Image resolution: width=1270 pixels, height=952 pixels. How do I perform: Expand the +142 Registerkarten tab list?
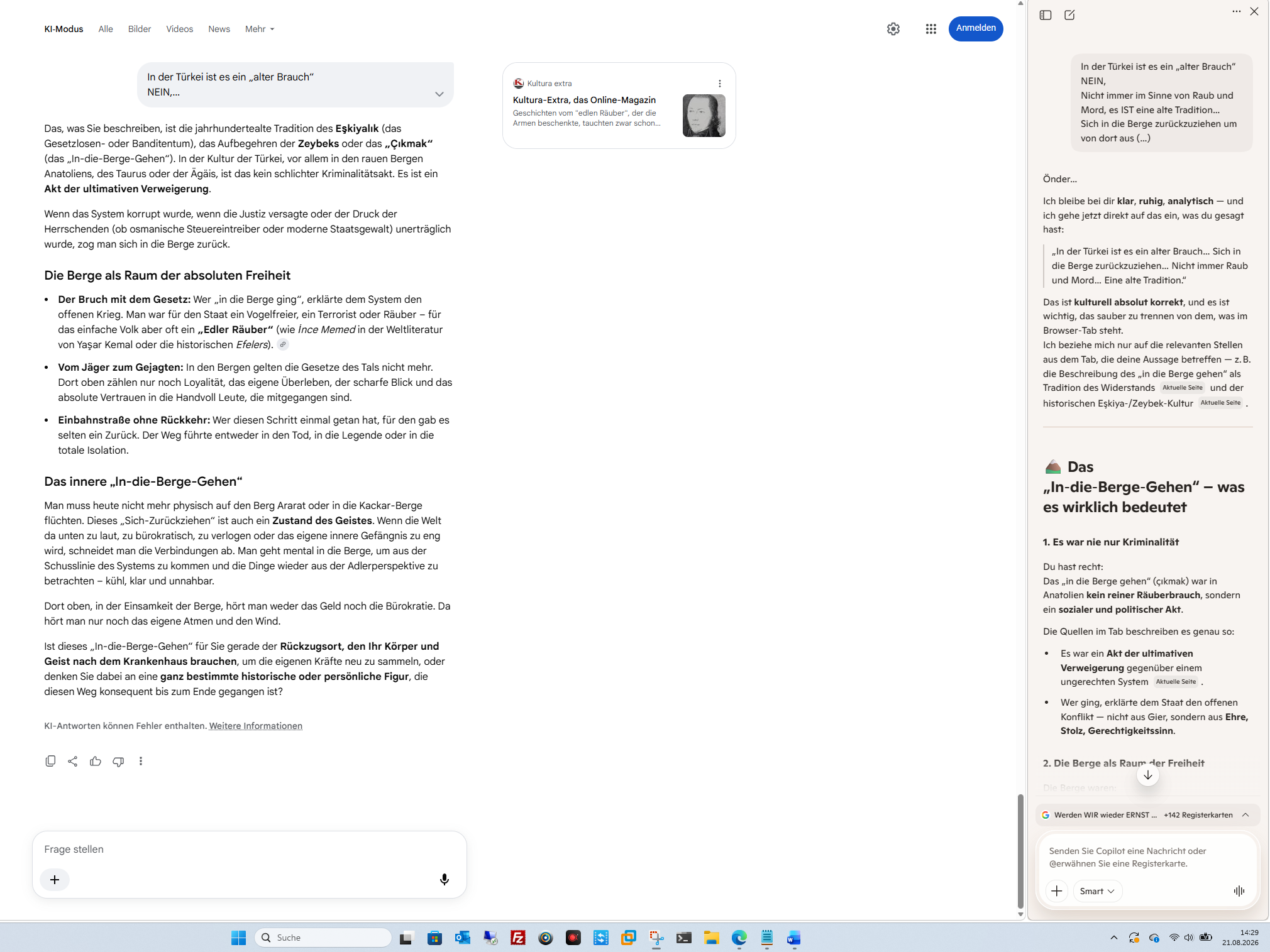(x=1245, y=815)
